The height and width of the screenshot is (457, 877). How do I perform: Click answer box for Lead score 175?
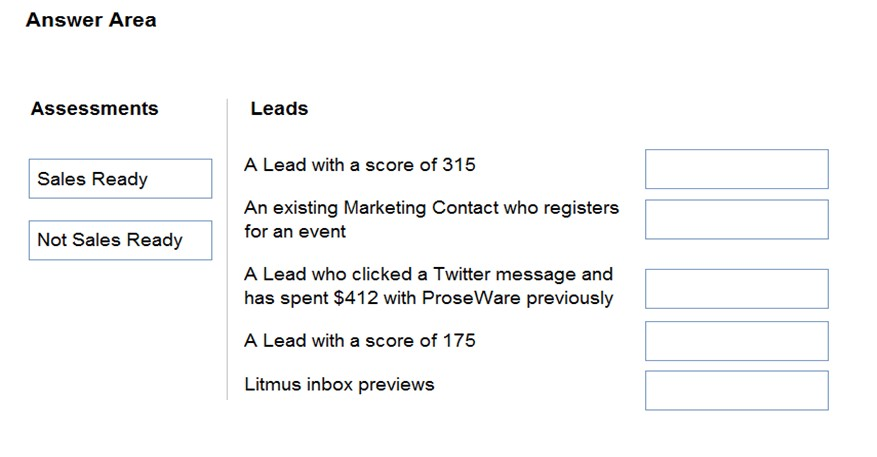point(737,341)
